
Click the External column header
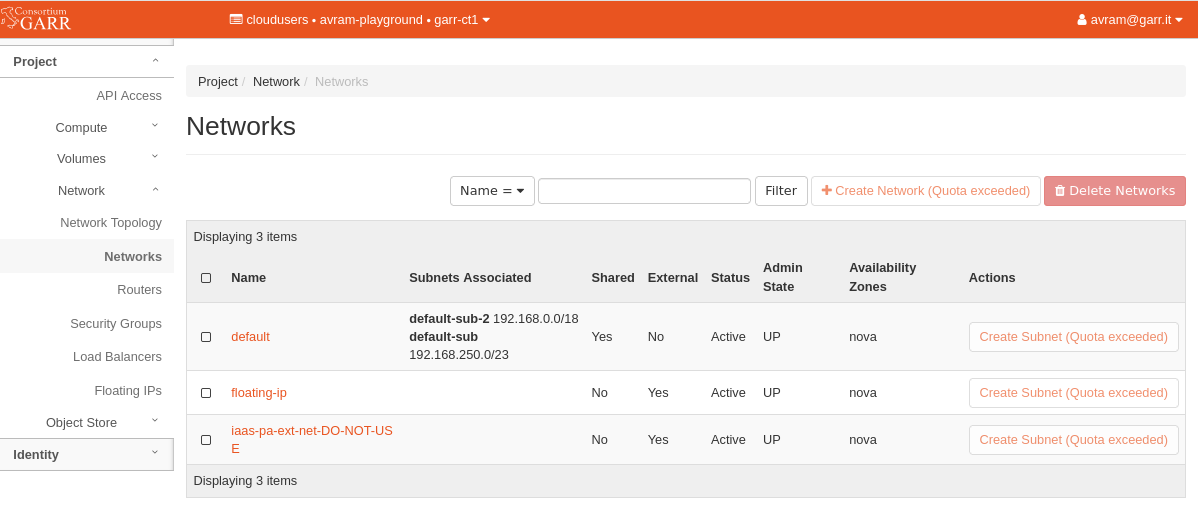(672, 277)
